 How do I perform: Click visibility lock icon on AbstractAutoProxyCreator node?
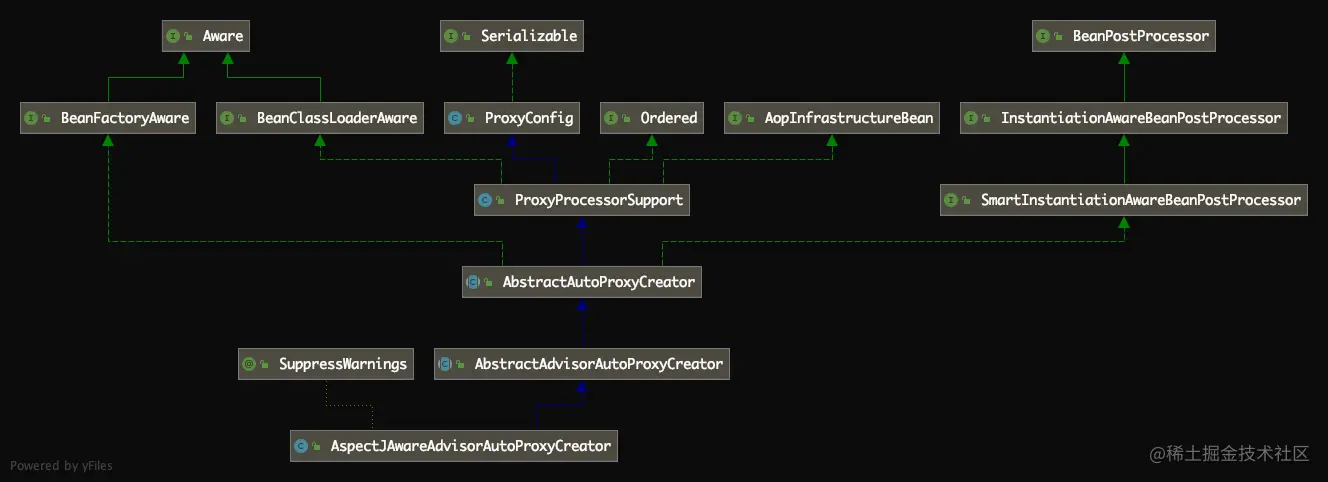[x=490, y=283]
